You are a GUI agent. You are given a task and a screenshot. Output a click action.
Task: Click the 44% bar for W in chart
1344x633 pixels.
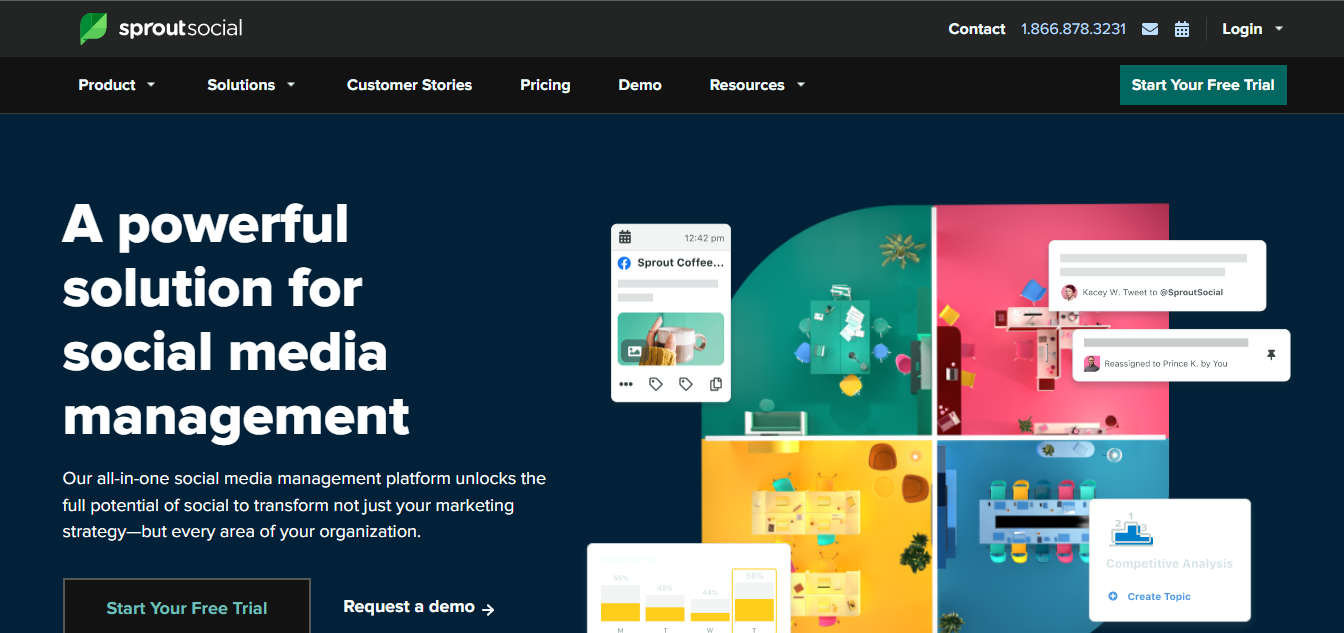point(710,610)
